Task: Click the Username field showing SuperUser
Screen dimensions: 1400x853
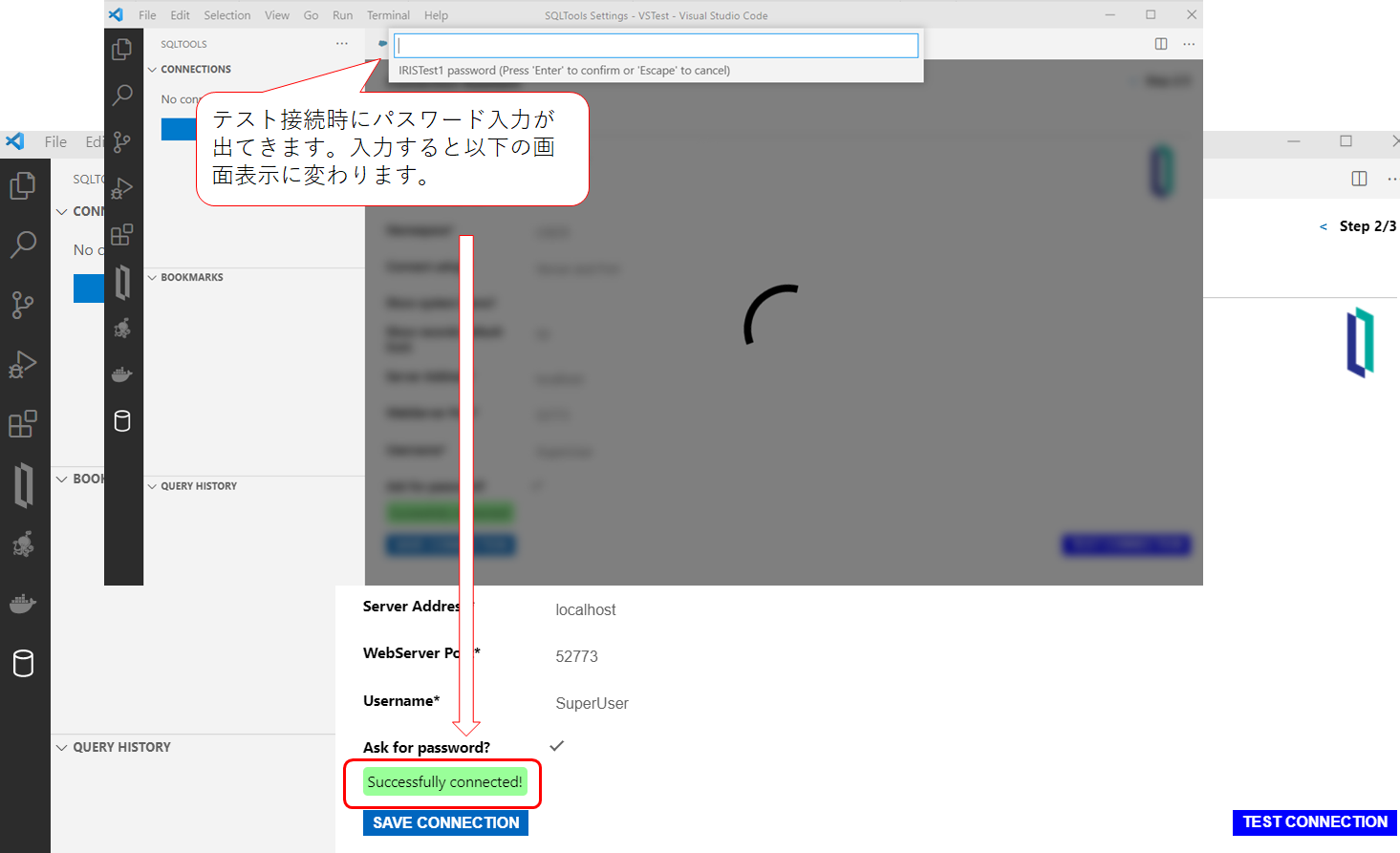Action: tap(592, 703)
